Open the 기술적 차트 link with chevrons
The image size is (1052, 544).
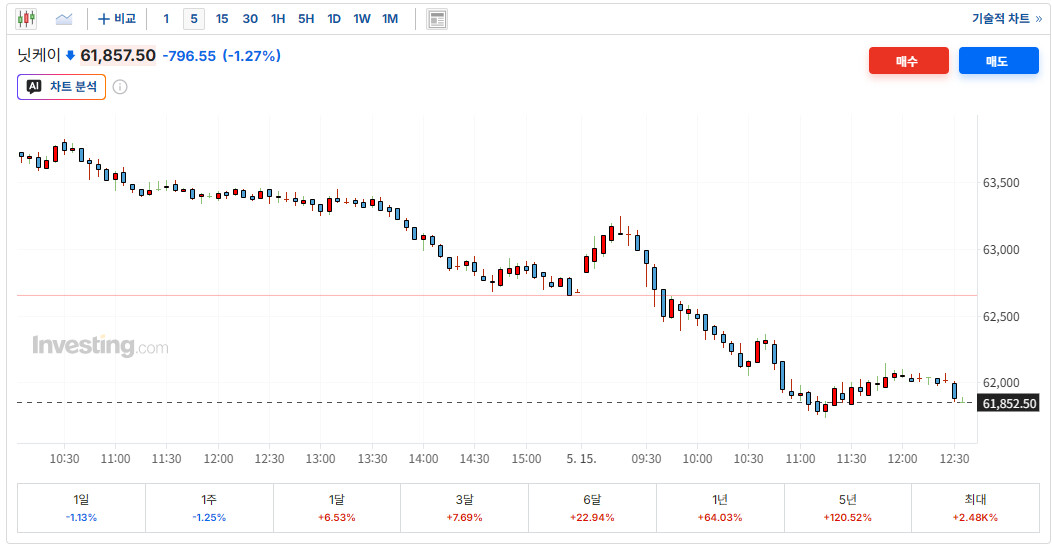(1006, 19)
